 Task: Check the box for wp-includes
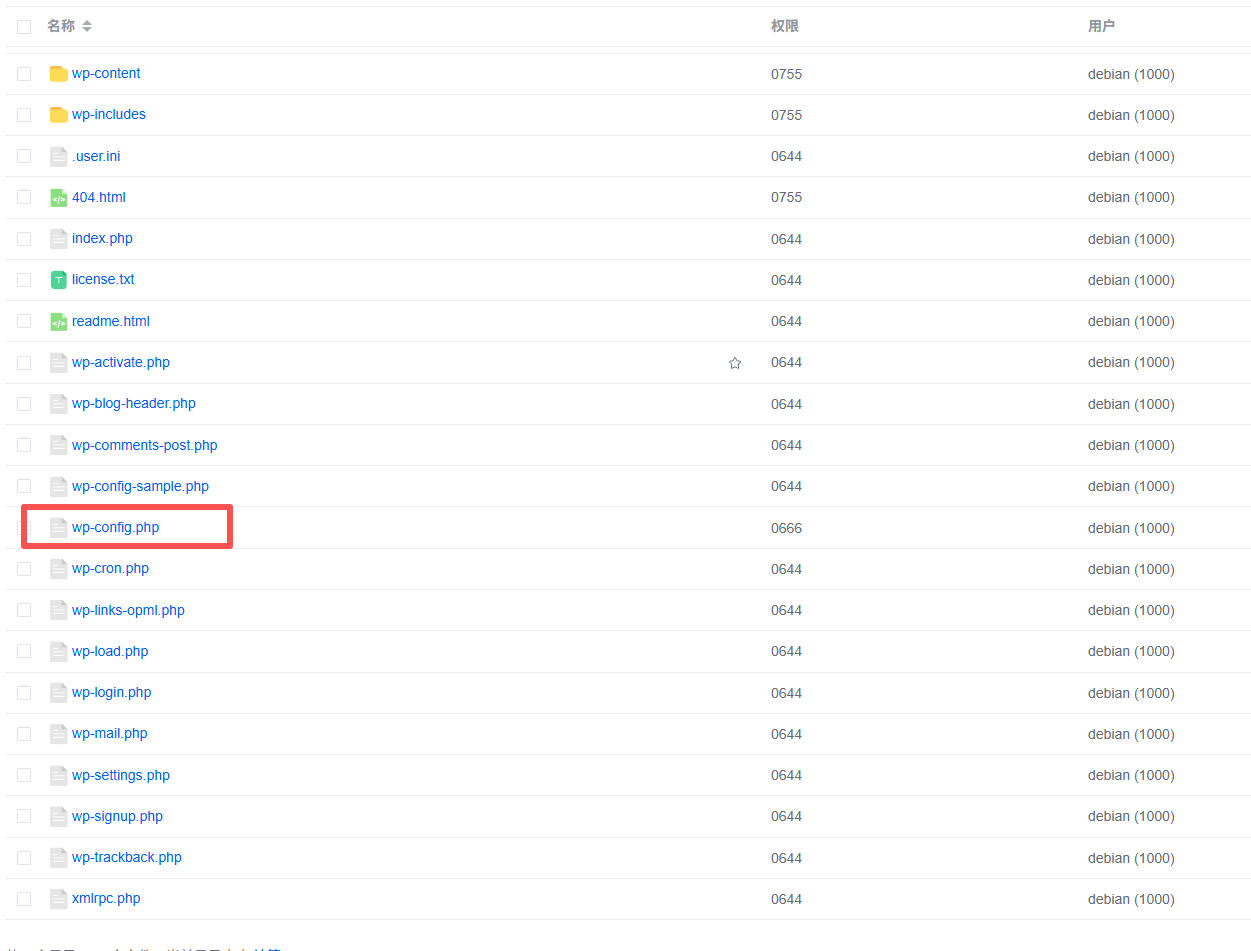pyautogui.click(x=24, y=115)
